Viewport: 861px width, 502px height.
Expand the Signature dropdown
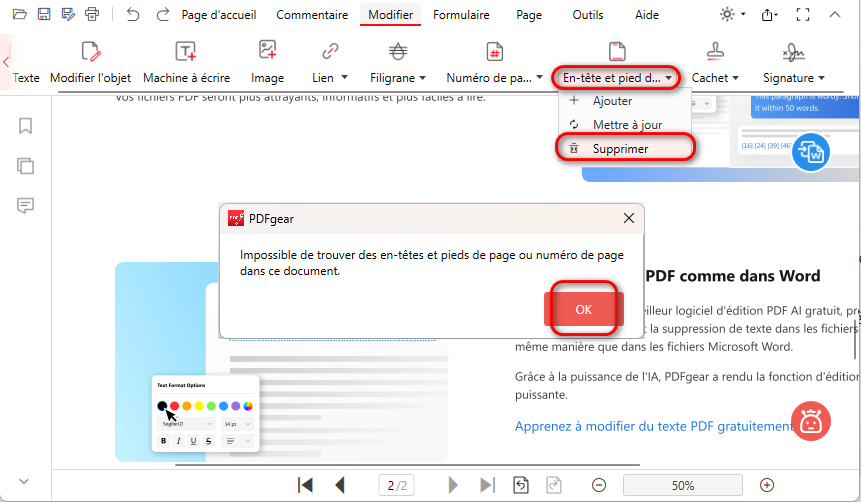coord(821,78)
